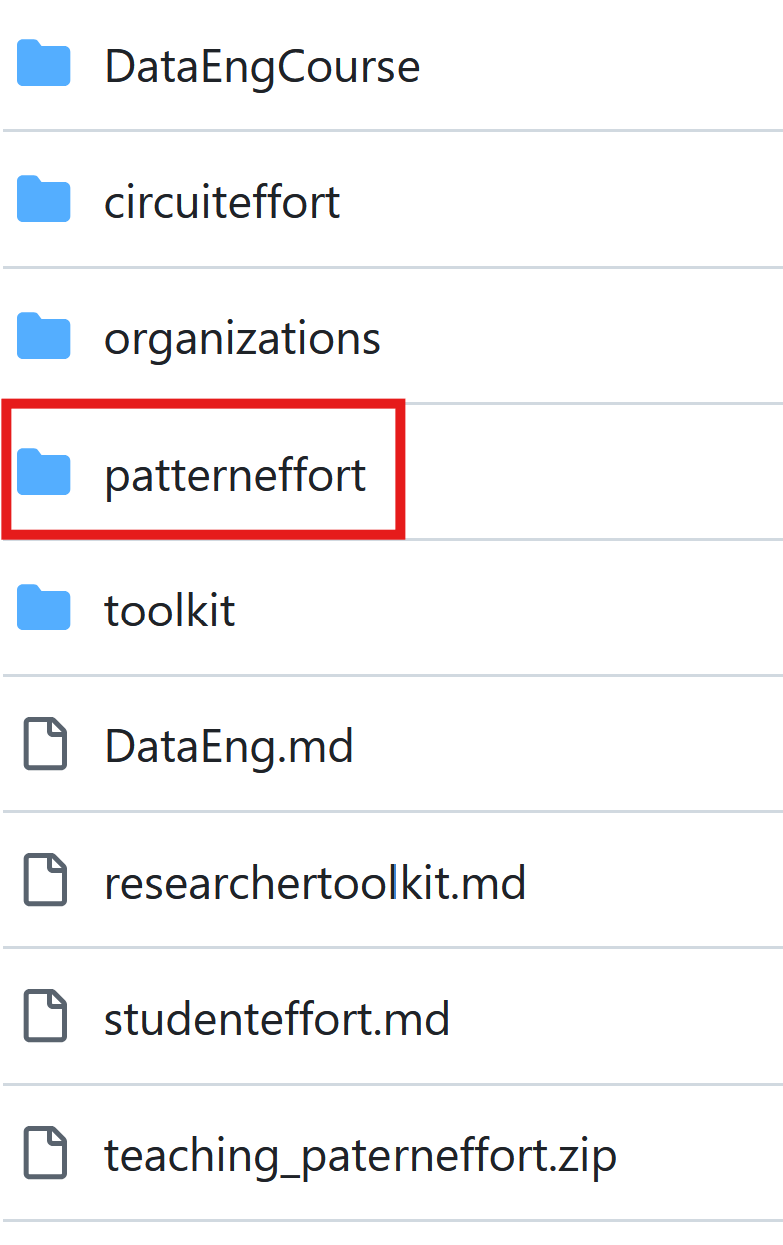This screenshot has width=783, height=1245.
Task: Open the DataEngCourse folder
Action: tap(262, 63)
